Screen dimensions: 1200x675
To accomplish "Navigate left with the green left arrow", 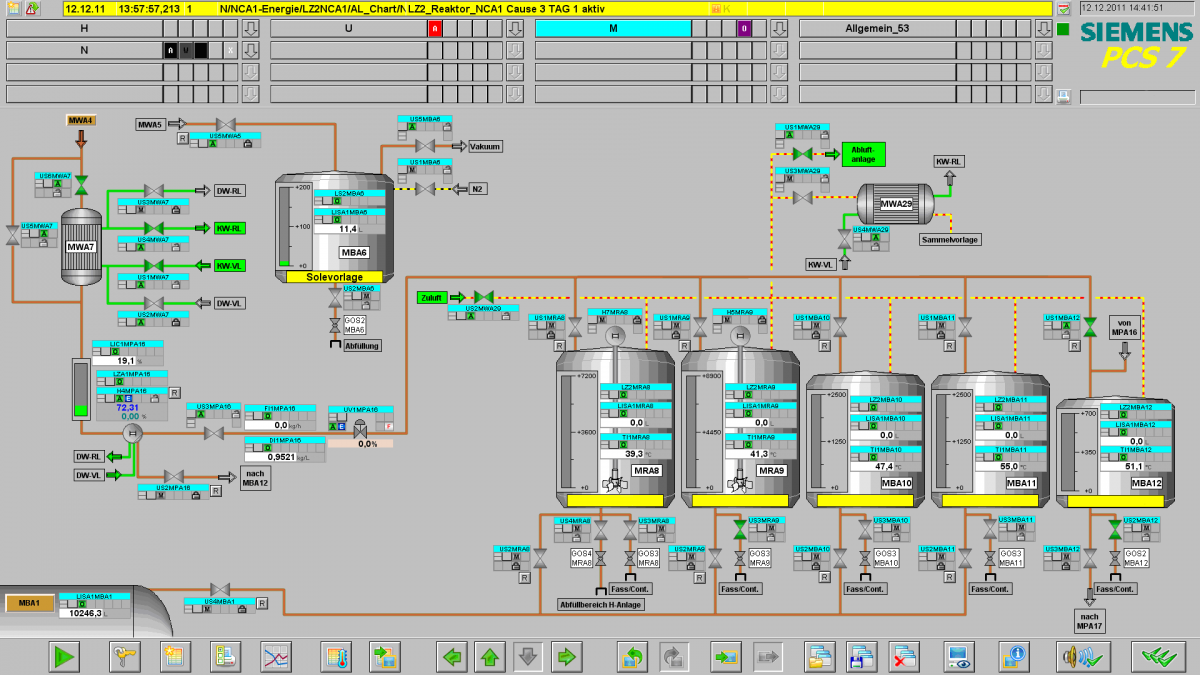I will click(453, 657).
